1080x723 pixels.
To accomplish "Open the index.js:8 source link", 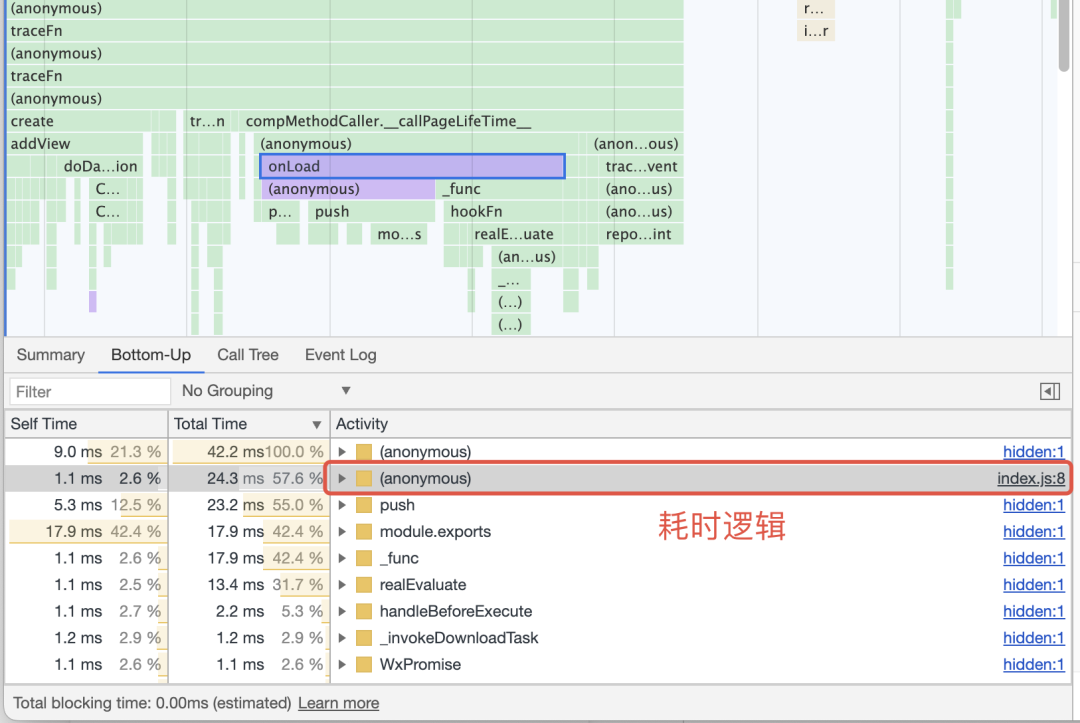I will (1030, 479).
